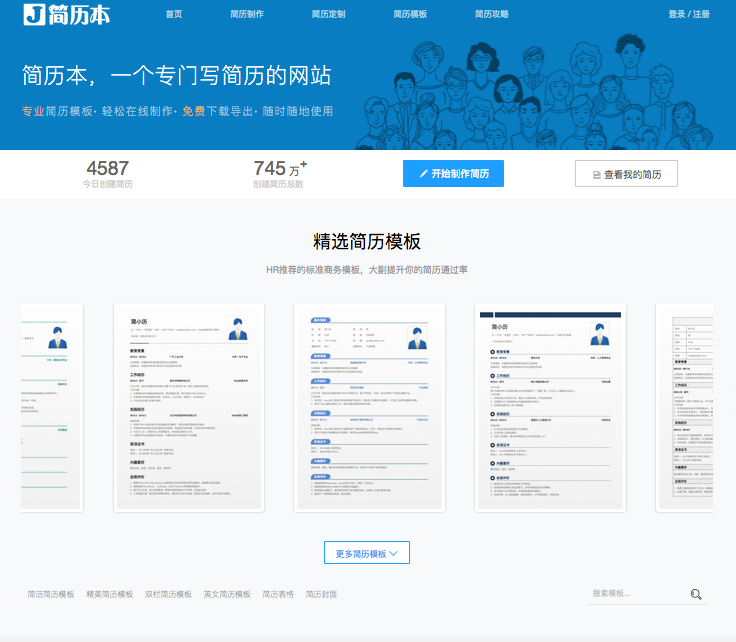Click the 登录 / 注册 link
Screen dimensions: 736x642
click(x=689, y=14)
